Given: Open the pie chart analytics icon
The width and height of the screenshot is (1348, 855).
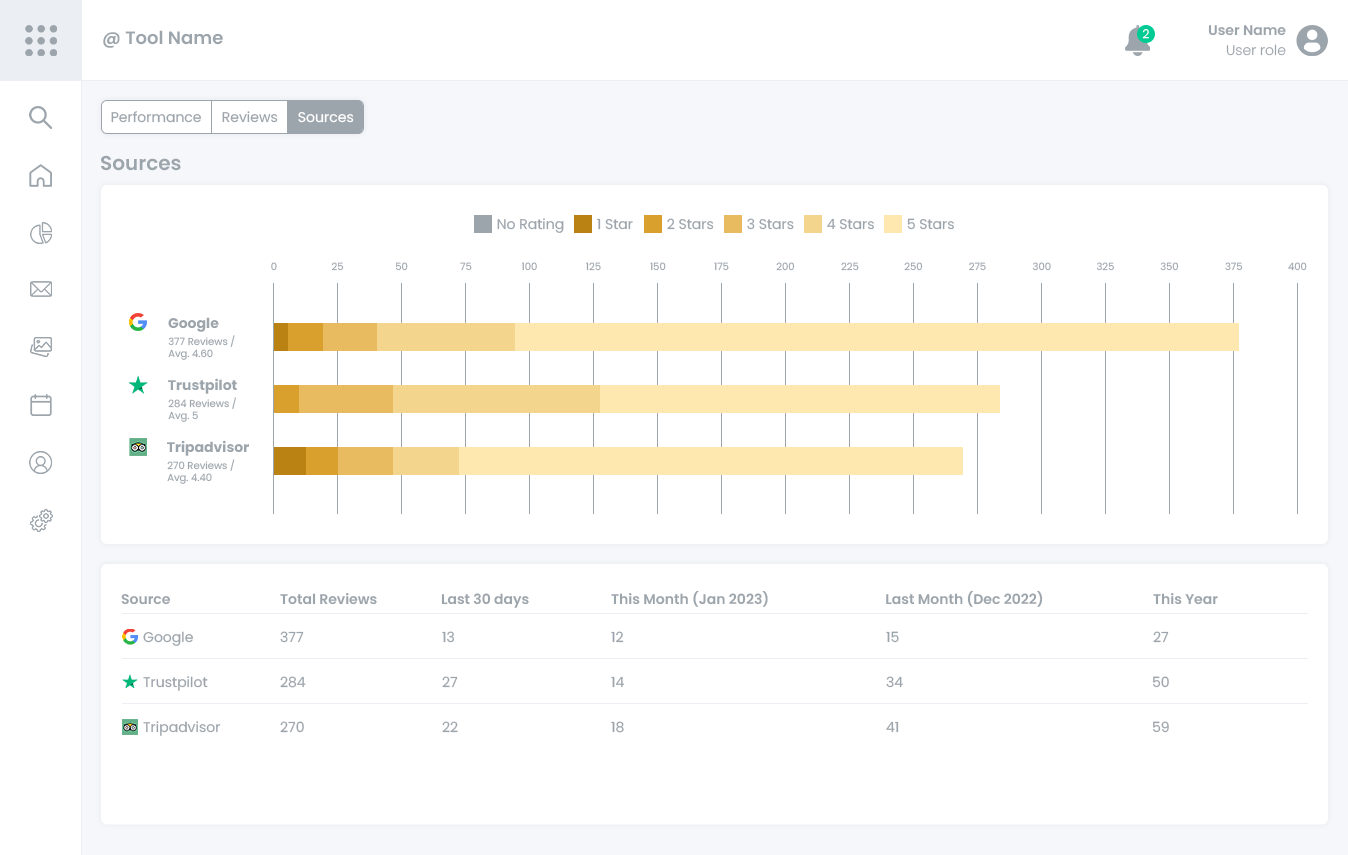Looking at the screenshot, I should (x=40, y=234).
